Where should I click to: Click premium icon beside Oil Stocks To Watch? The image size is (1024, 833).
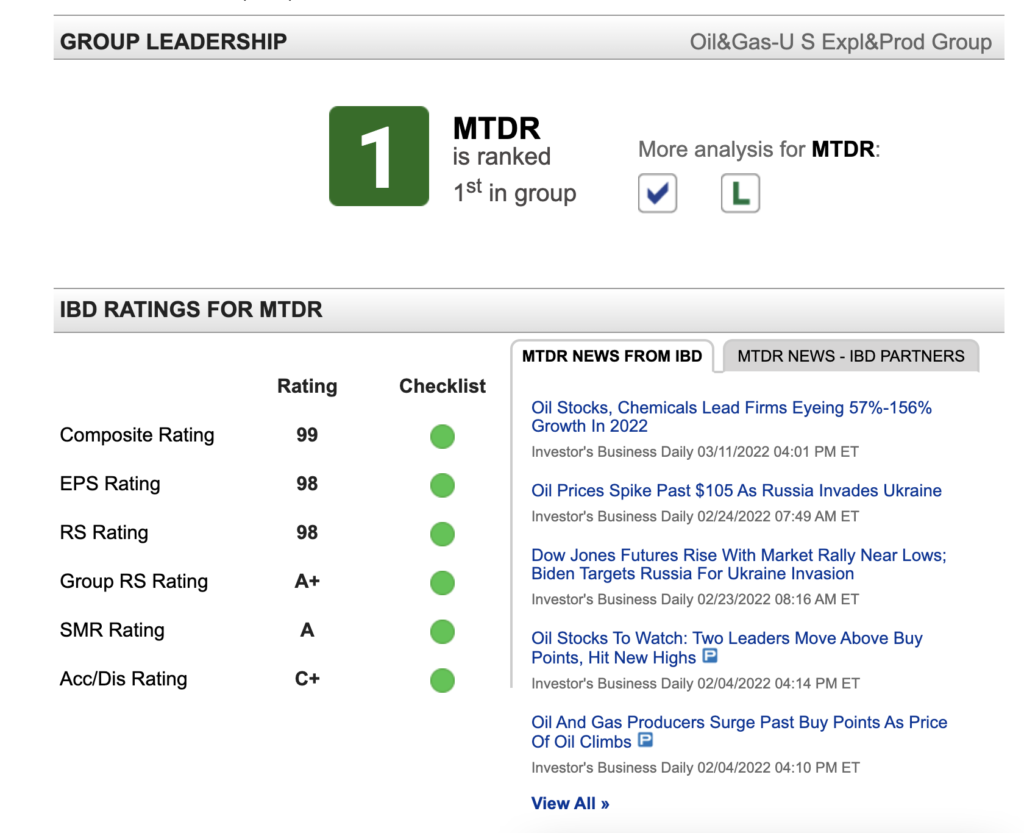[710, 655]
